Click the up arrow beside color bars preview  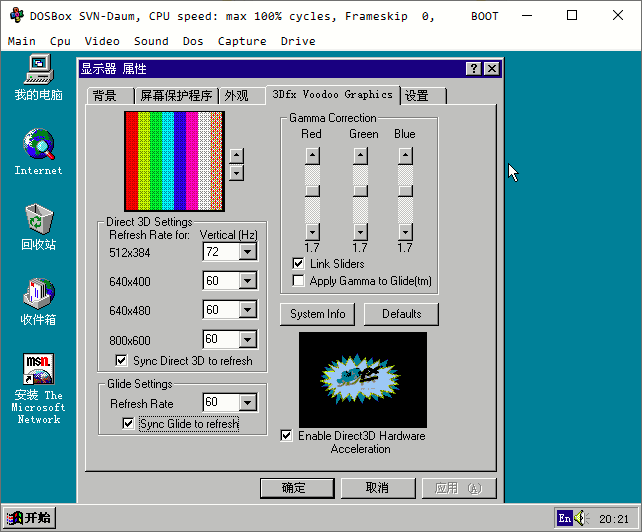click(237, 156)
